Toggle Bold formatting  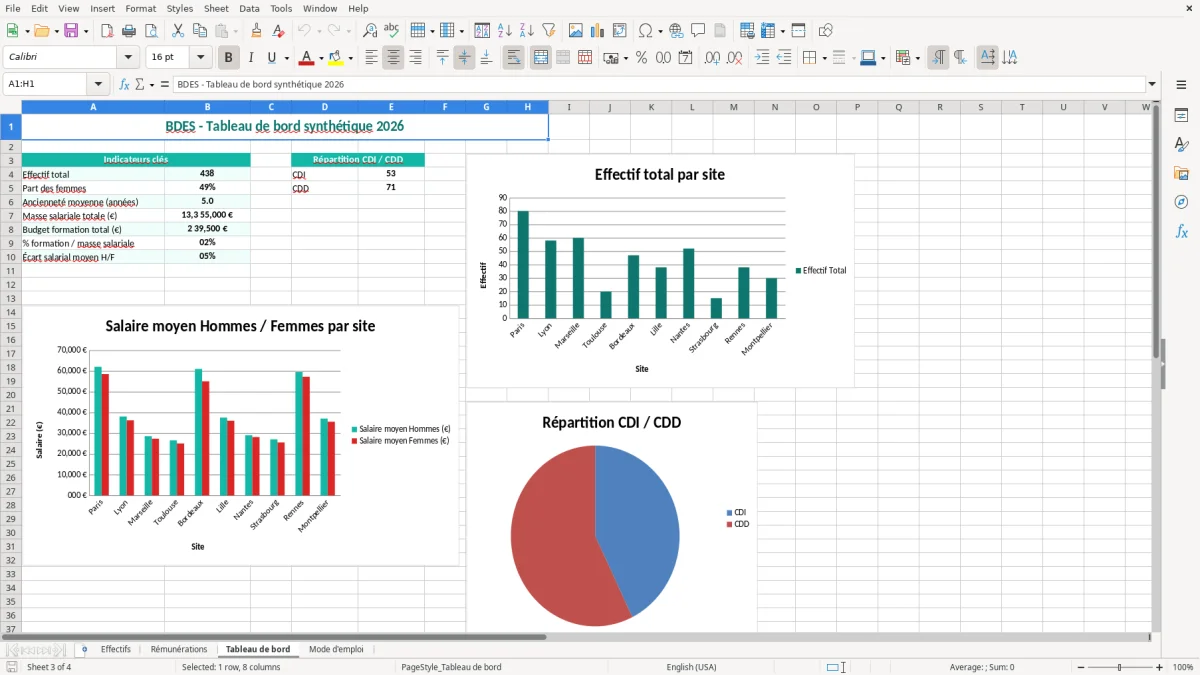pos(228,58)
